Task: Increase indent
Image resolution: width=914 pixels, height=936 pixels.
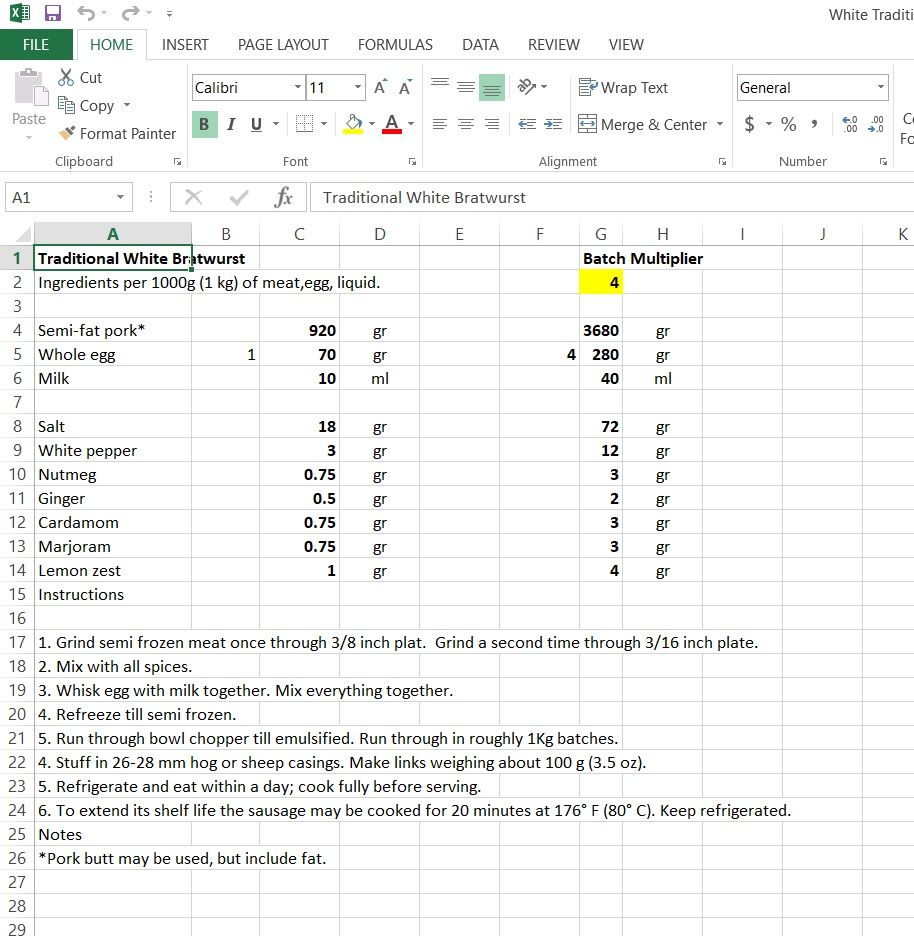Action: (x=553, y=124)
